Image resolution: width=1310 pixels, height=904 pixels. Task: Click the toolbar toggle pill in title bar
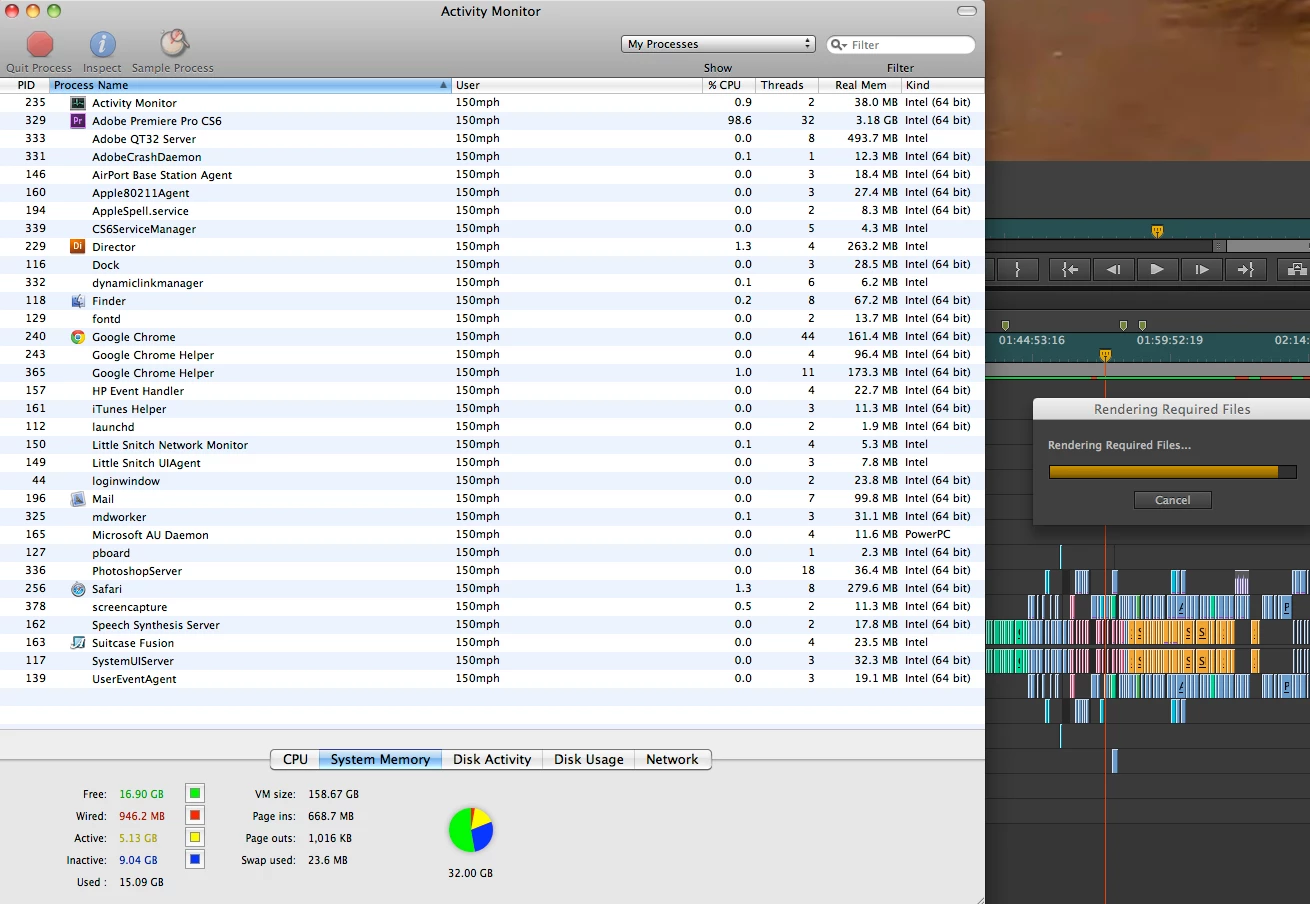[x=966, y=11]
